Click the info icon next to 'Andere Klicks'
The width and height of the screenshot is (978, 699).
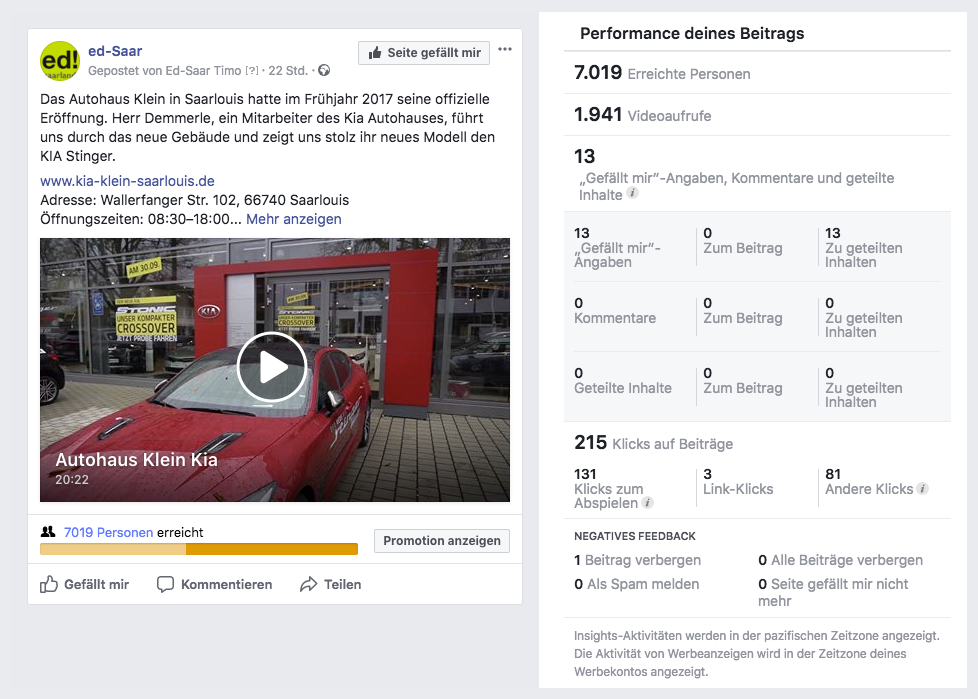point(923,489)
